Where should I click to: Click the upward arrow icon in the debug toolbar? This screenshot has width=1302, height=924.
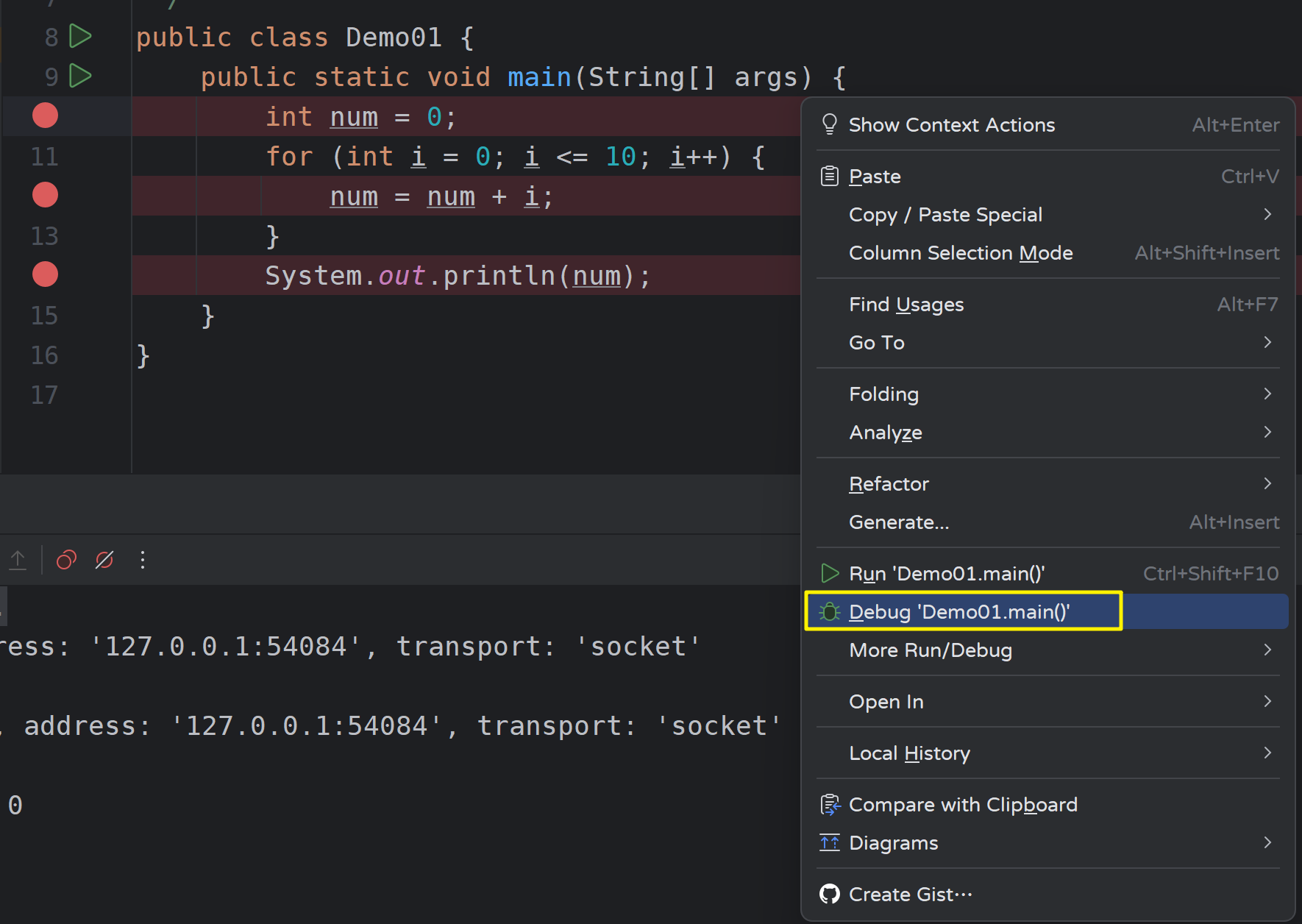[18, 561]
